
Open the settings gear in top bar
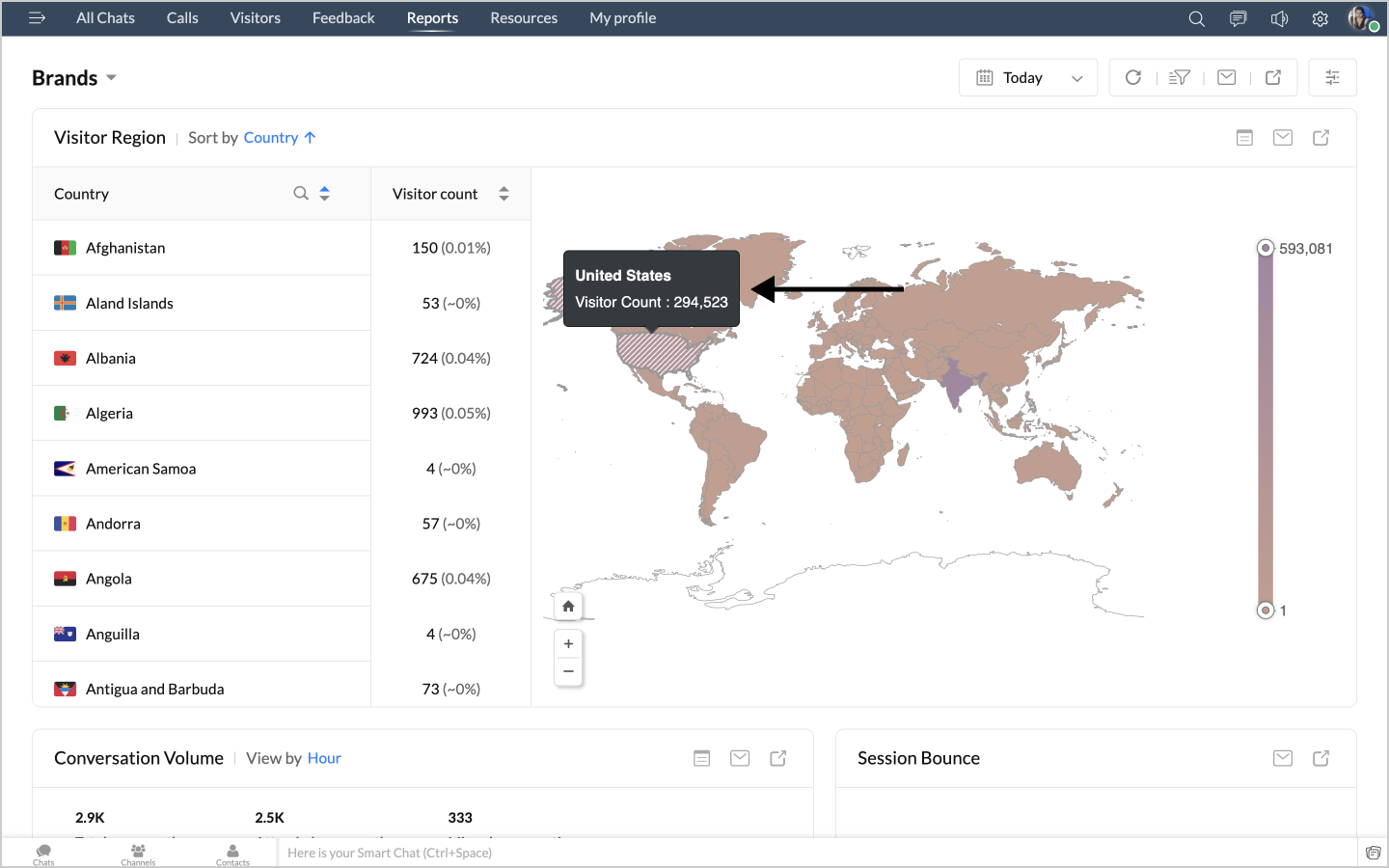1320,18
